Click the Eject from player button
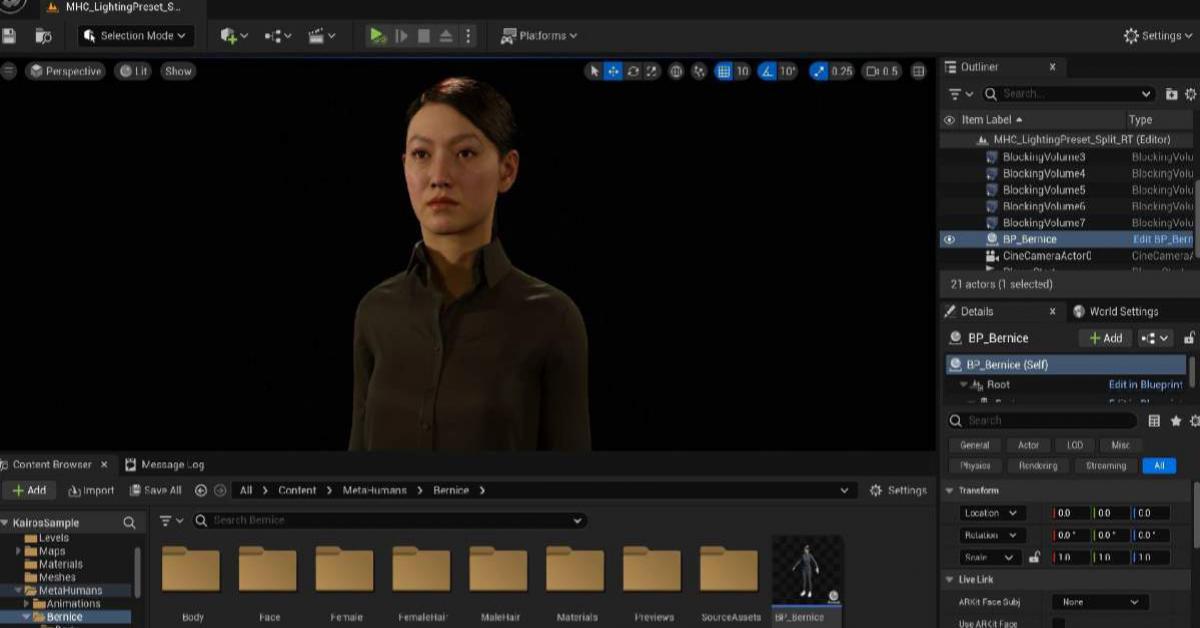This screenshot has width=1200, height=628. click(446, 35)
